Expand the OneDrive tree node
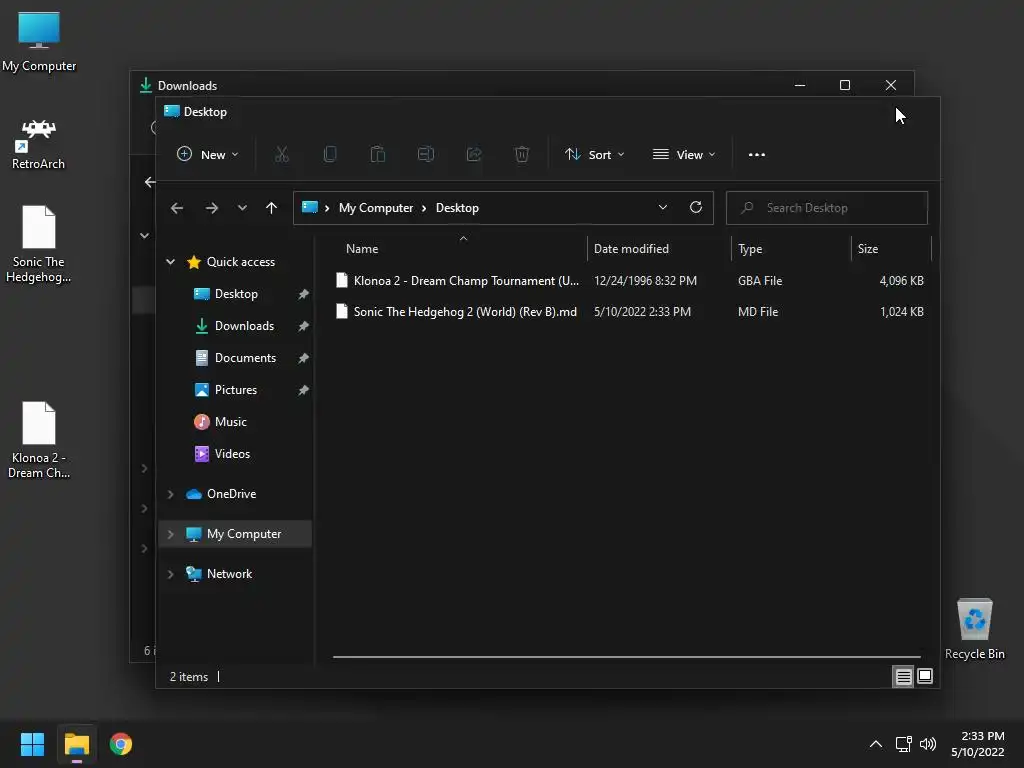This screenshot has height=768, width=1024. pos(170,494)
